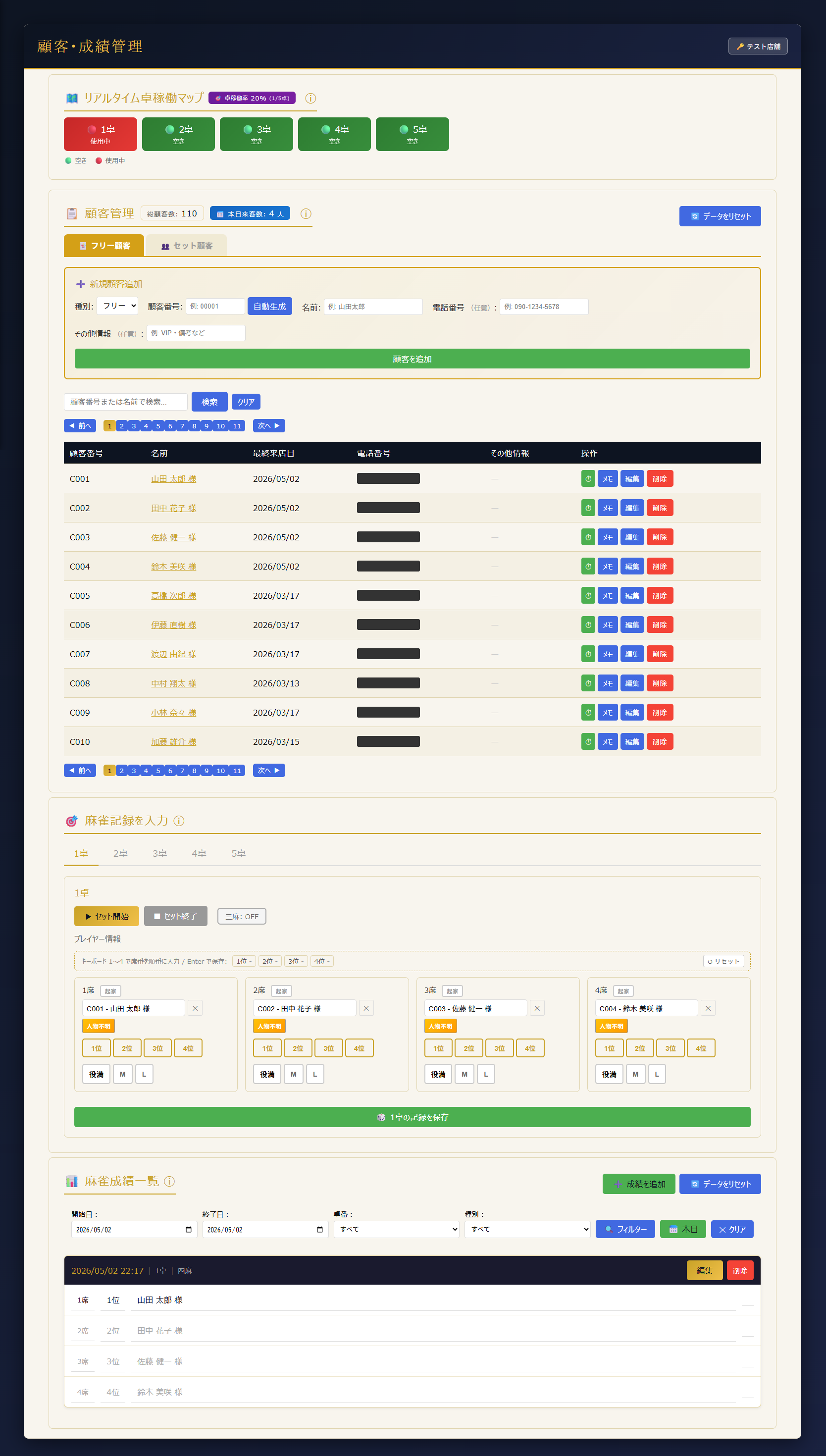Click the 検索 button
This screenshot has height=1456, width=826.
(x=209, y=402)
